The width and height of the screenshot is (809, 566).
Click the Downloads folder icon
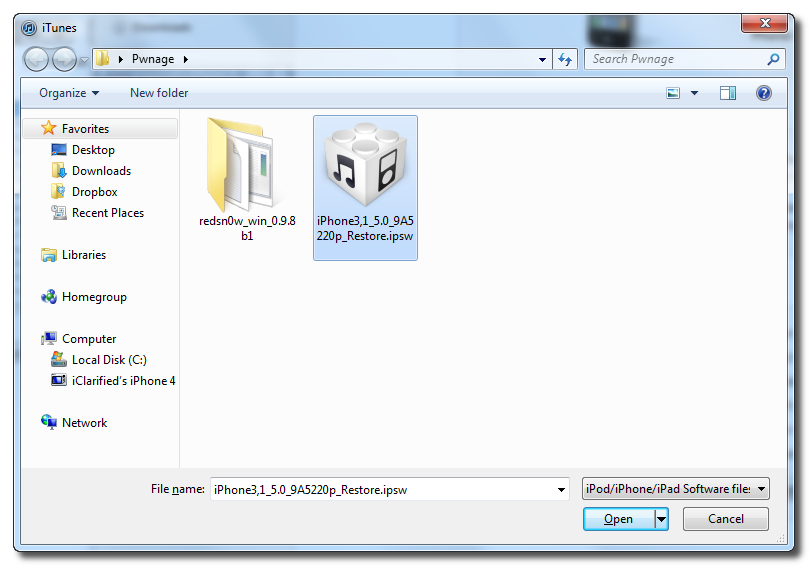(x=59, y=170)
